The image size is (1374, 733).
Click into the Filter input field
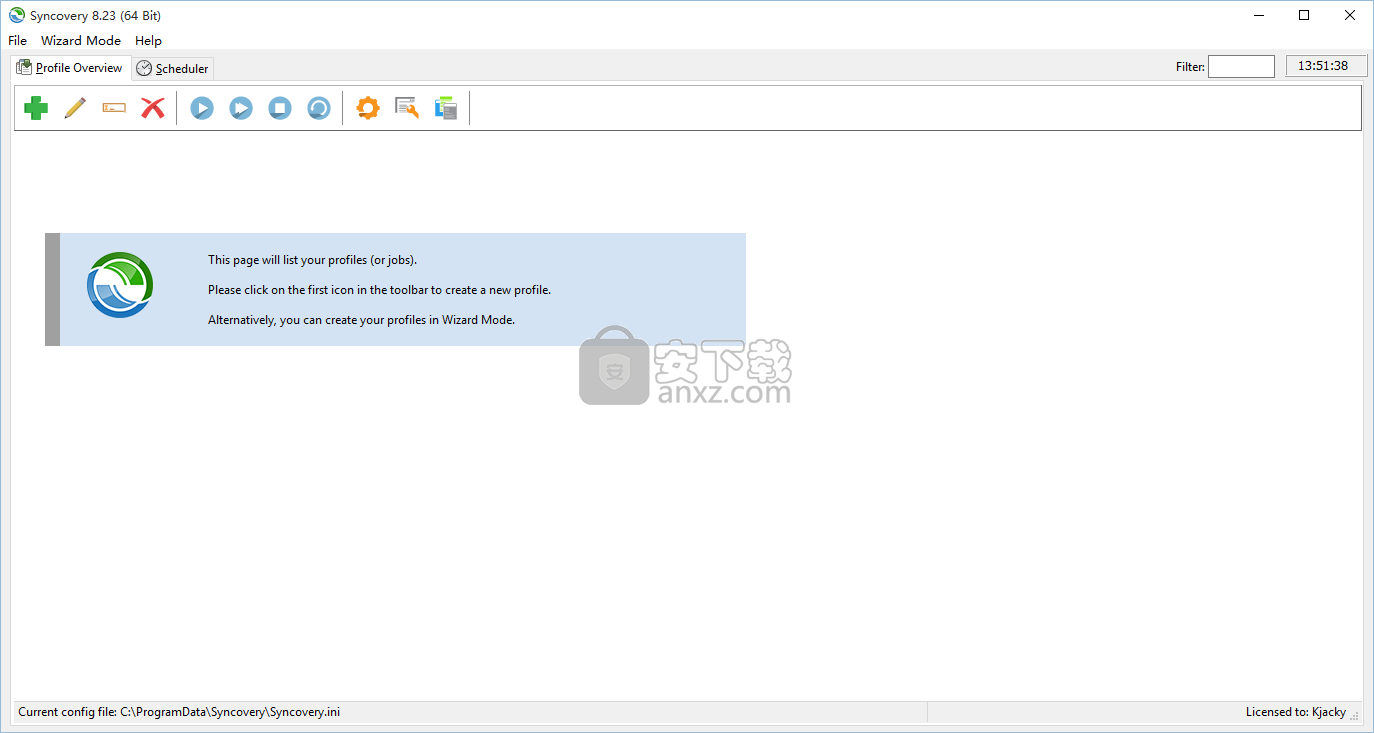coord(1241,67)
